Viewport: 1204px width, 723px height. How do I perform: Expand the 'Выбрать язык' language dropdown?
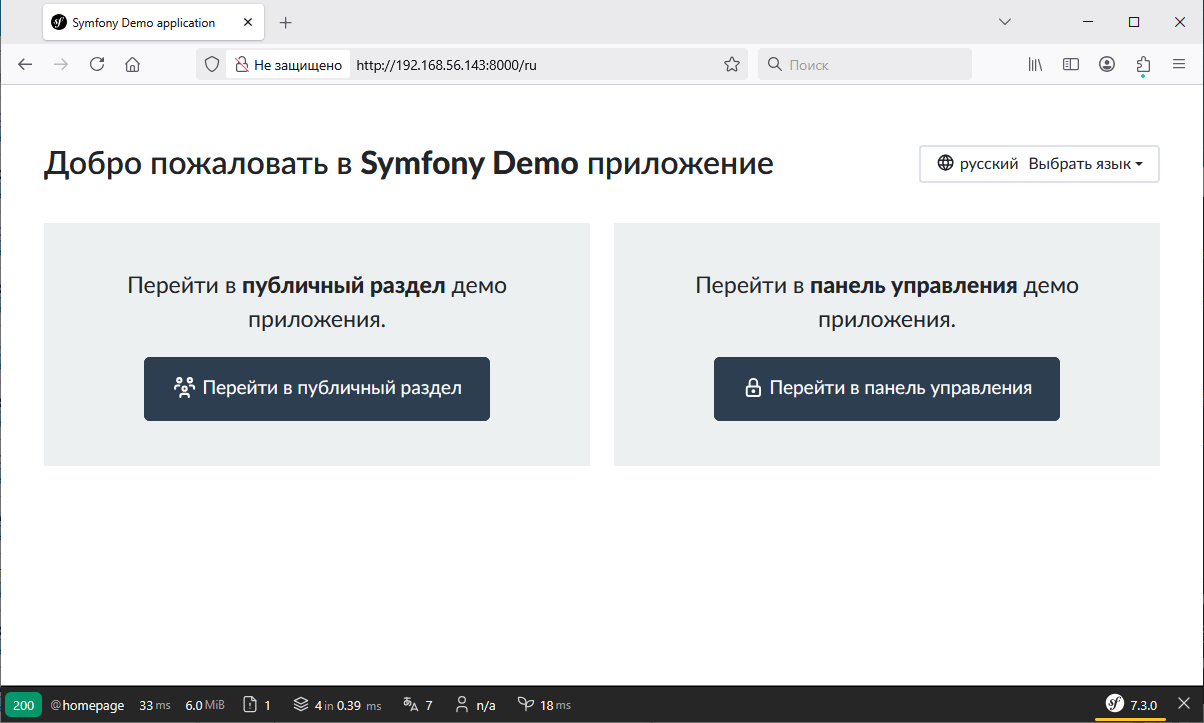[1039, 164]
